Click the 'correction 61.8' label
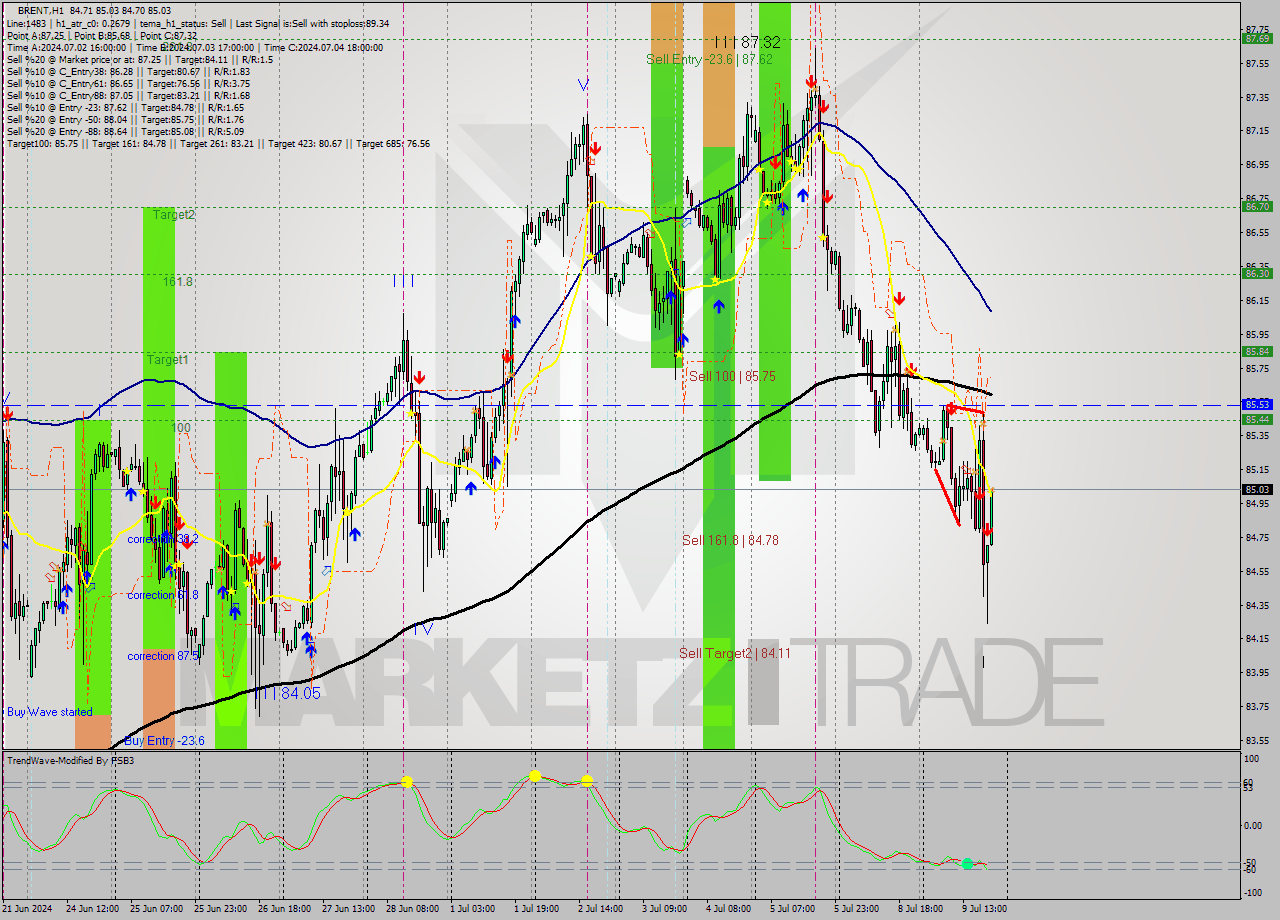Viewport: 1280px width, 920px height. [x=163, y=595]
